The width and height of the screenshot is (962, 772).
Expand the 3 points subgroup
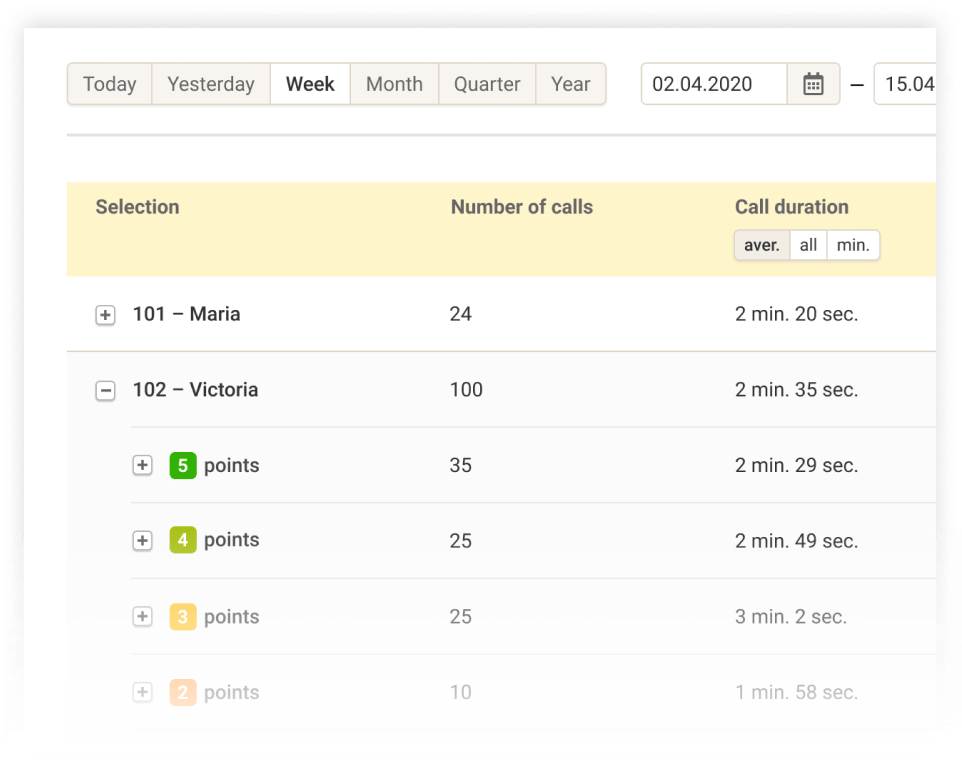click(x=143, y=617)
